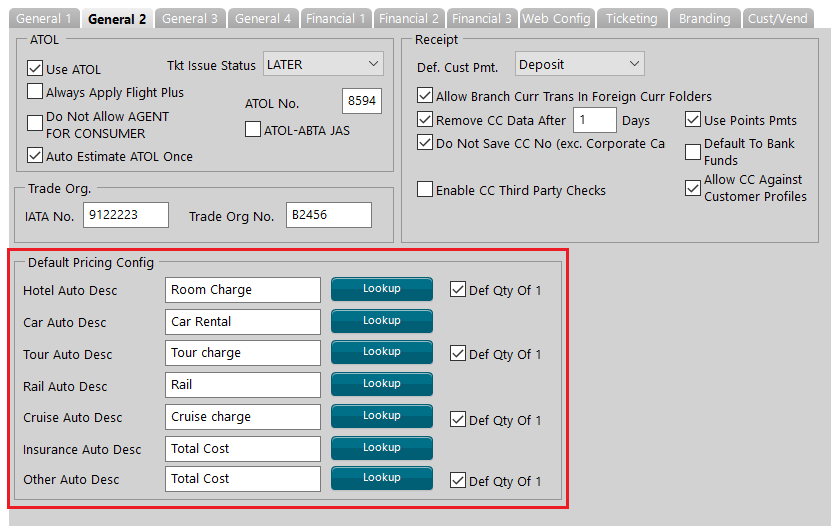836x526 pixels.
Task: Click the active General 2 tab
Action: coord(117,19)
